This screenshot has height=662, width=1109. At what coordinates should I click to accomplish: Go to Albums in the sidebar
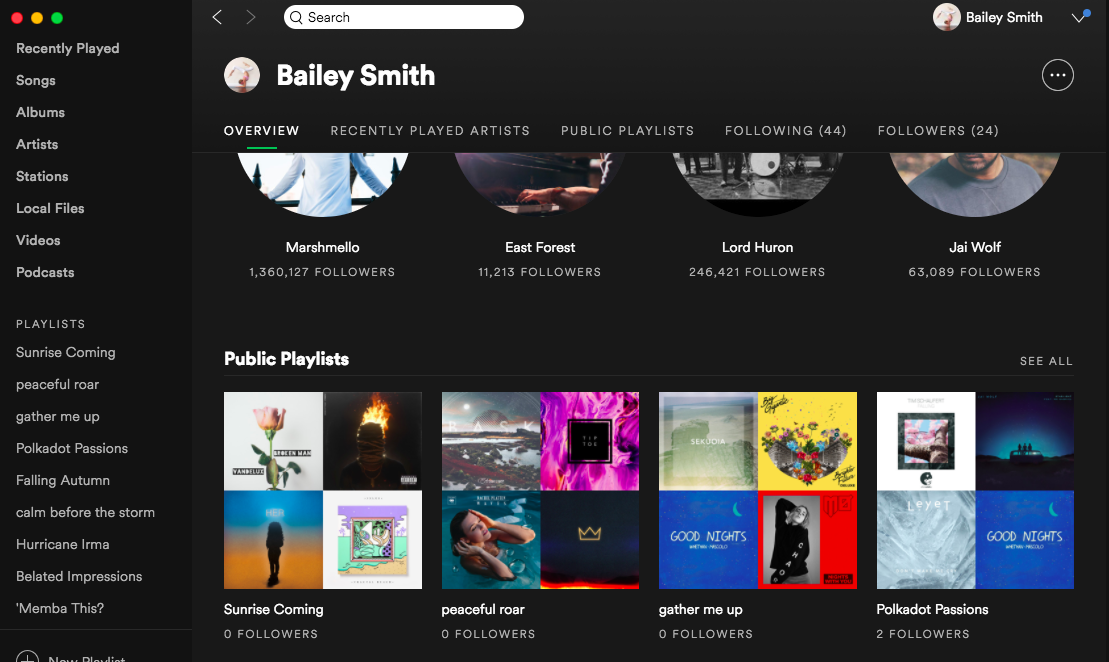coord(40,112)
